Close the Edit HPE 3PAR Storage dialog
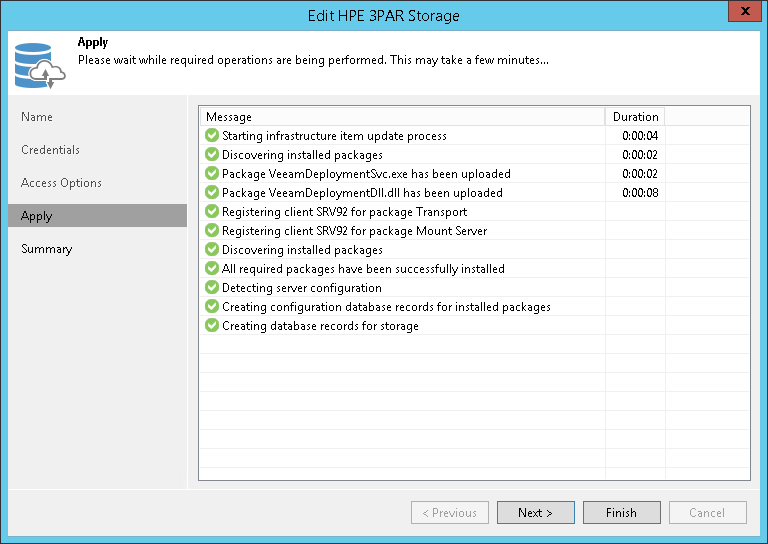This screenshot has width=768, height=544. click(741, 15)
